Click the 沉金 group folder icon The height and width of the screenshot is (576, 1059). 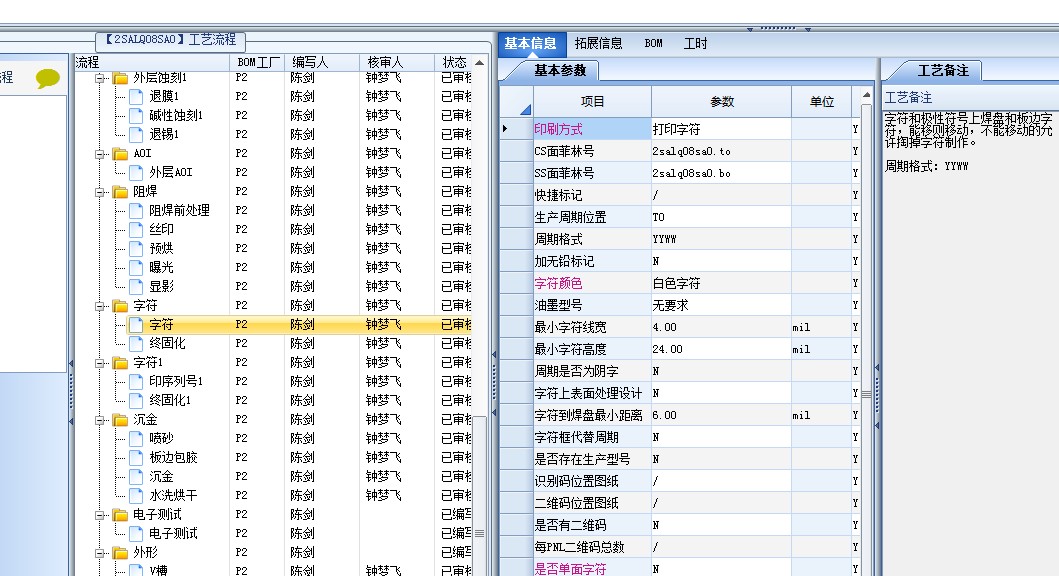pos(120,420)
